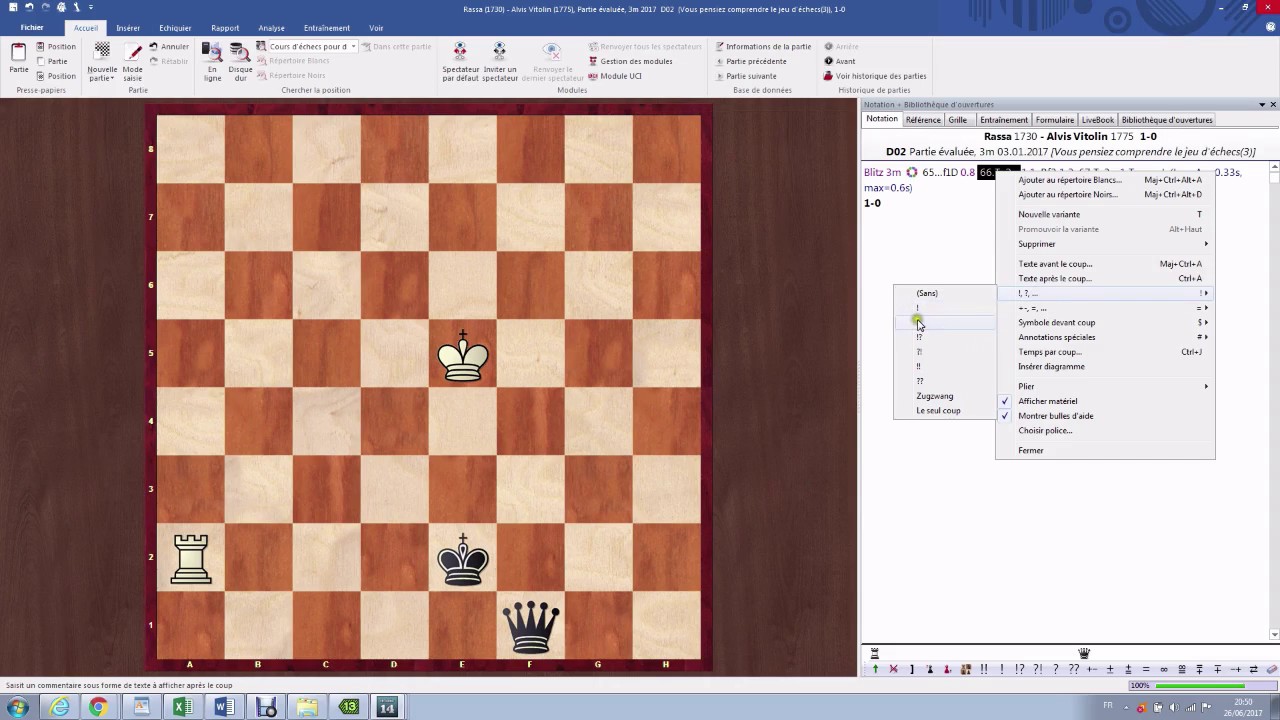
Task: Open the En ligne position search icon
Action: coord(212,50)
